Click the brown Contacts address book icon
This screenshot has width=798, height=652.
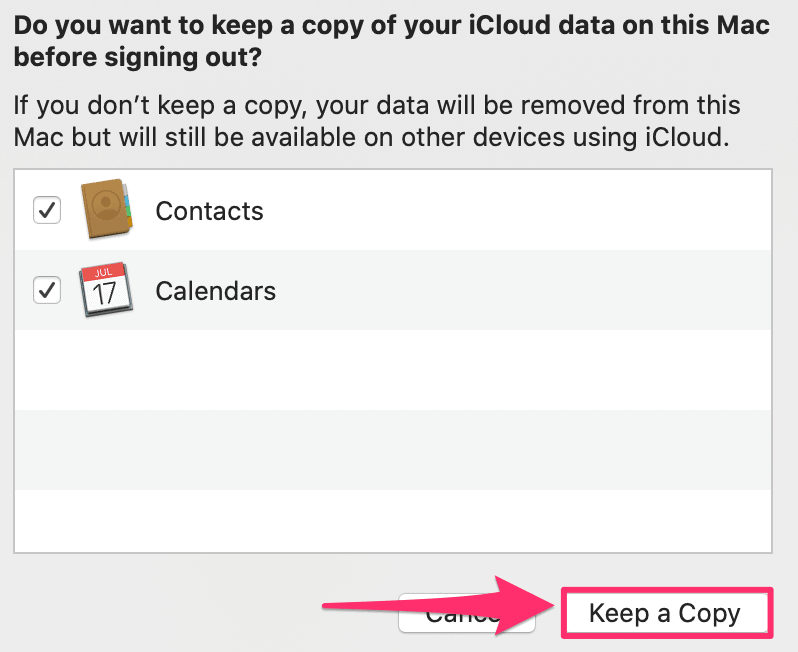pyautogui.click(x=107, y=209)
